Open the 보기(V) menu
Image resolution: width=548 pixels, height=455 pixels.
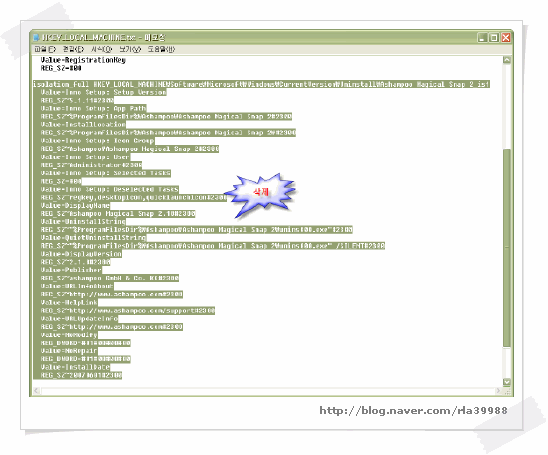[x=130, y=49]
